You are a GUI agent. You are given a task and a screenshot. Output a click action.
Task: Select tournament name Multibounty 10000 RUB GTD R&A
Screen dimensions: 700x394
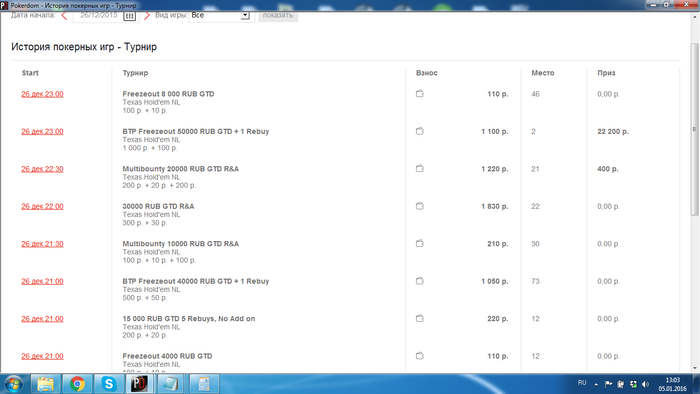coord(181,244)
